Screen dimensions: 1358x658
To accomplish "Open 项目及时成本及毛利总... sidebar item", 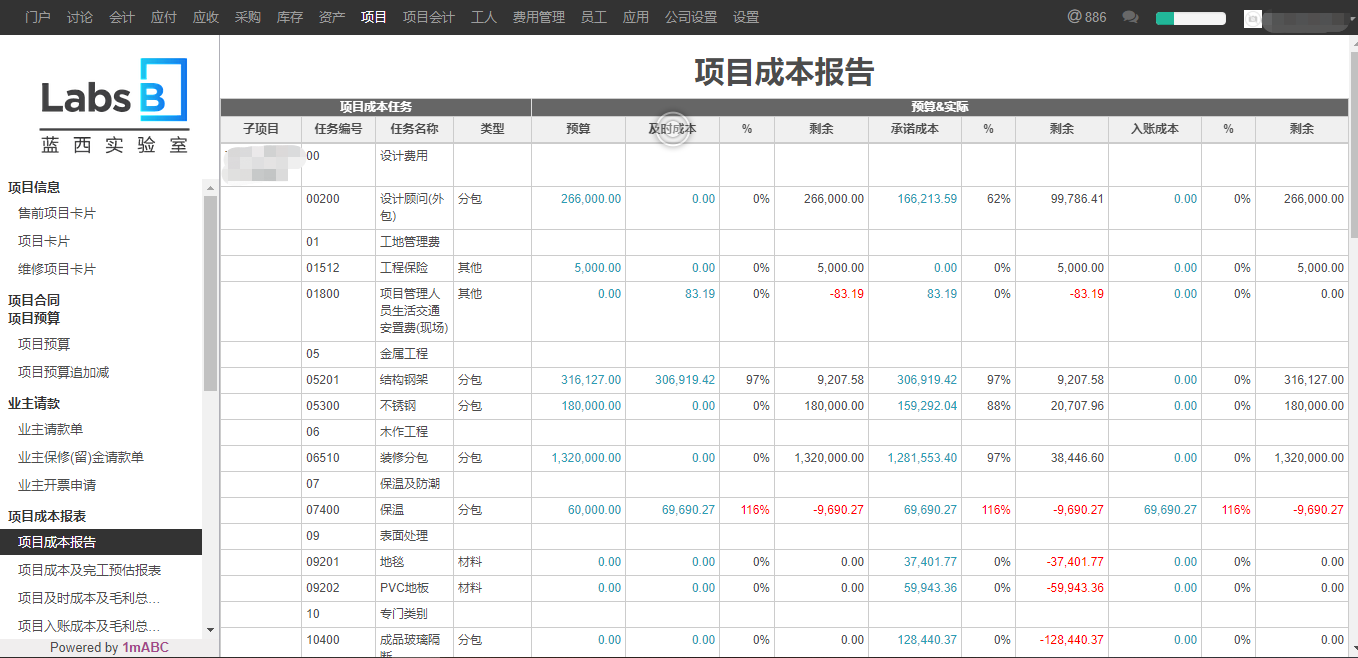I will pyautogui.click(x=89, y=598).
